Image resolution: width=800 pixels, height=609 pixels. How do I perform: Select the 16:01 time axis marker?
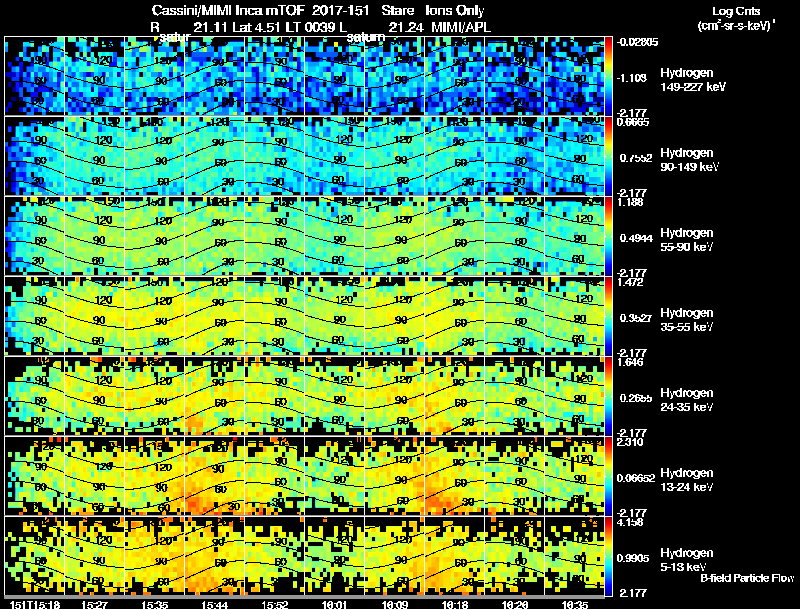334,604
